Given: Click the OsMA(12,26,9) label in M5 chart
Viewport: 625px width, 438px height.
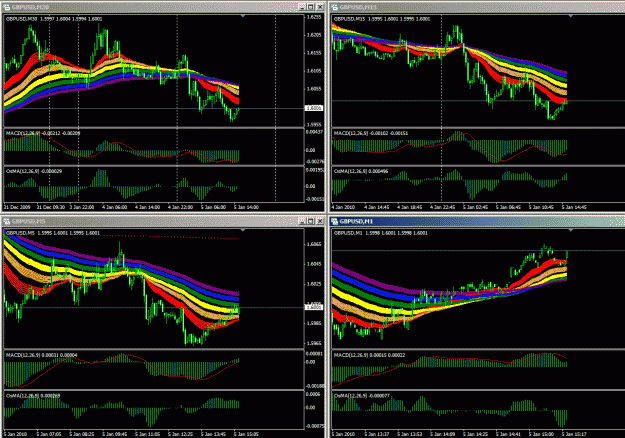Looking at the screenshot, I should coord(33,396).
